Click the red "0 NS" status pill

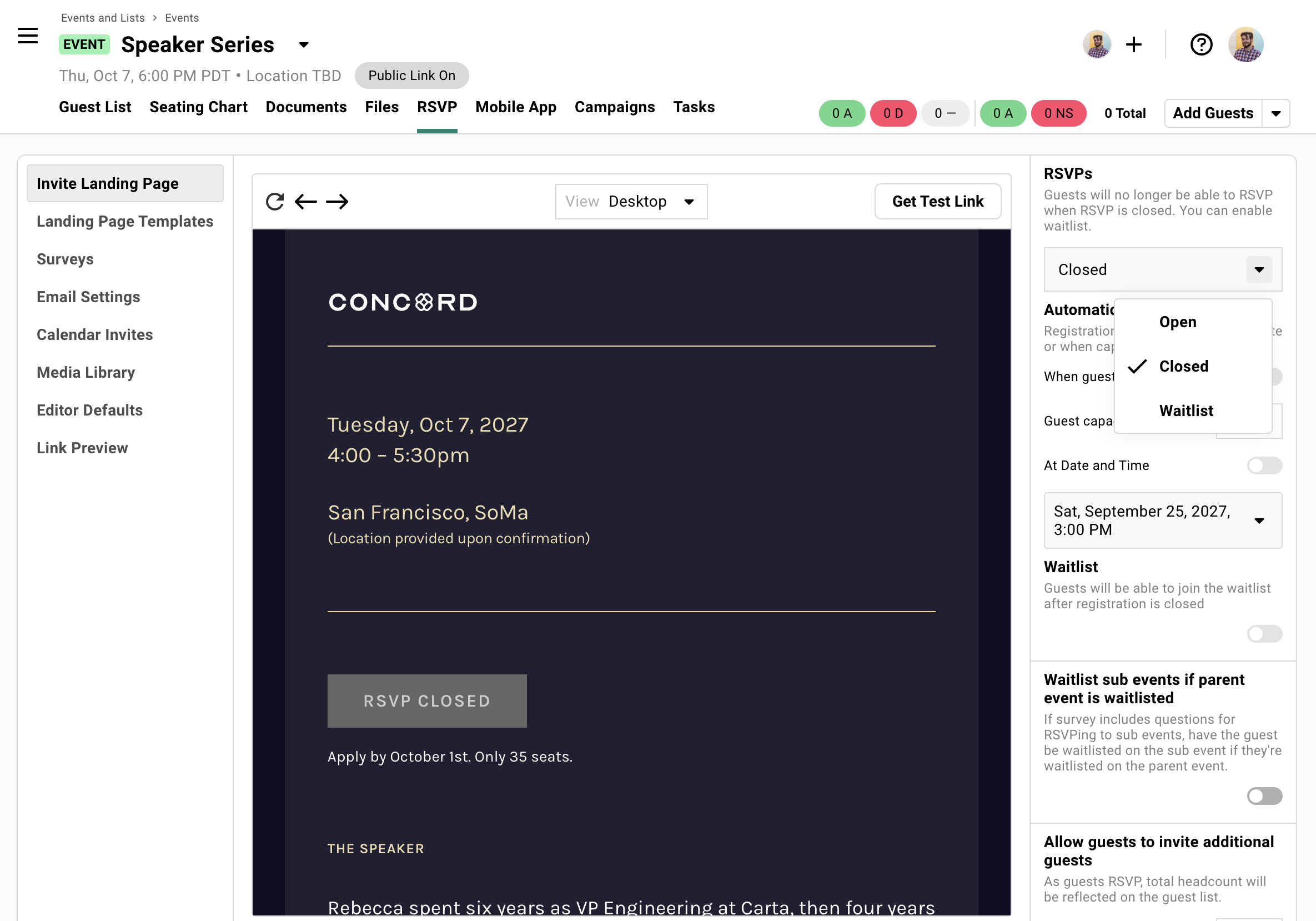point(1058,113)
